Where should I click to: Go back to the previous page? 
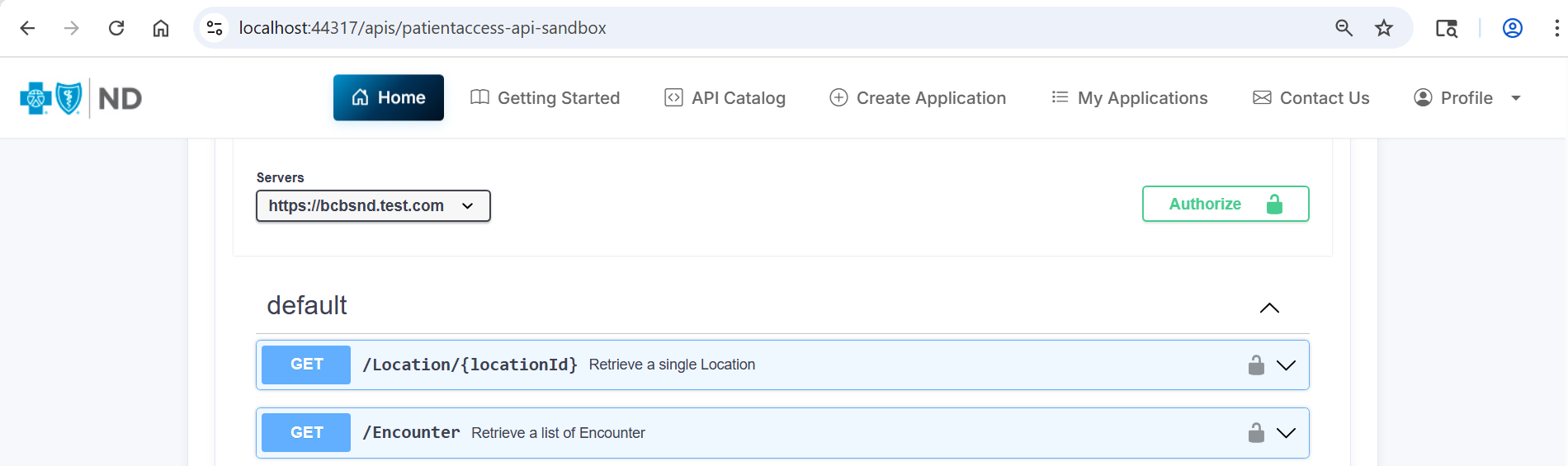pyautogui.click(x=27, y=28)
